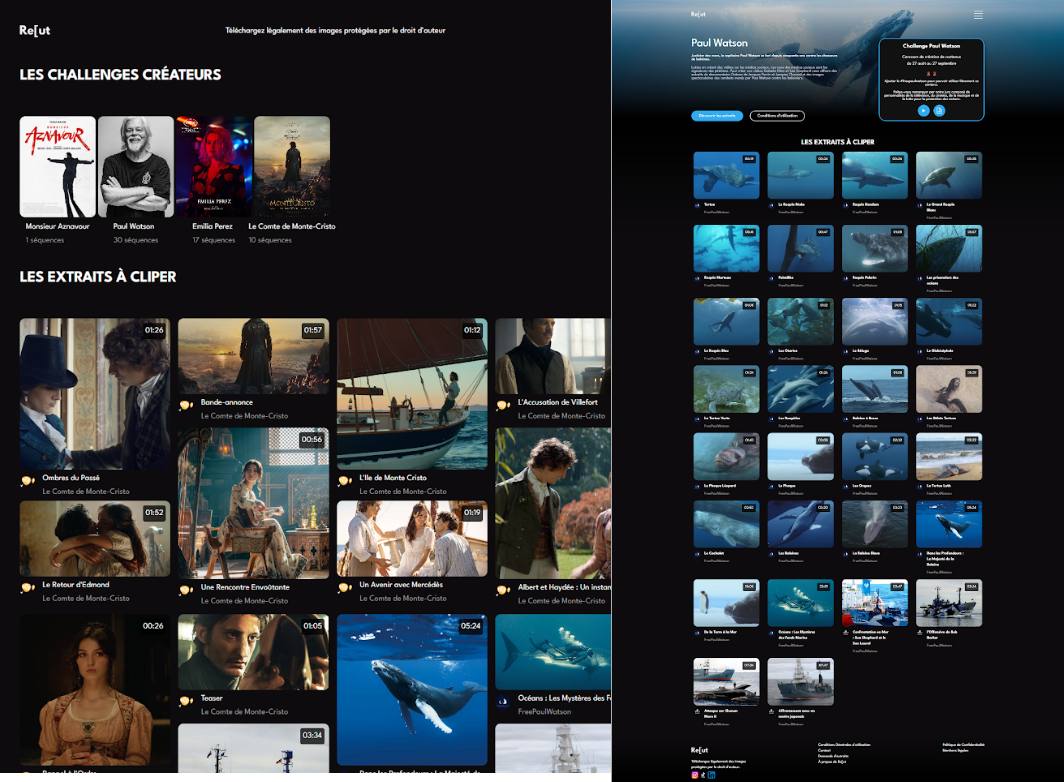Open the Teaser clip thumbnail
Viewport: 1064px width, 782px height.
[x=254, y=652]
